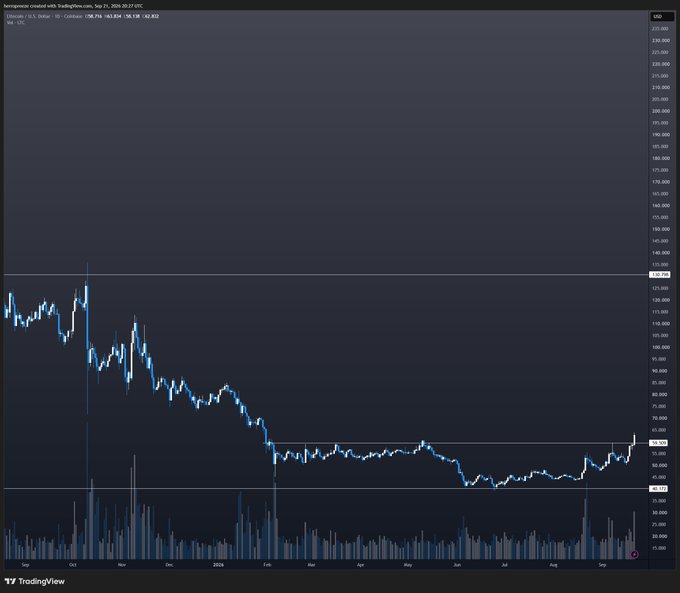Click the 200.000 price axis label

[660, 111]
